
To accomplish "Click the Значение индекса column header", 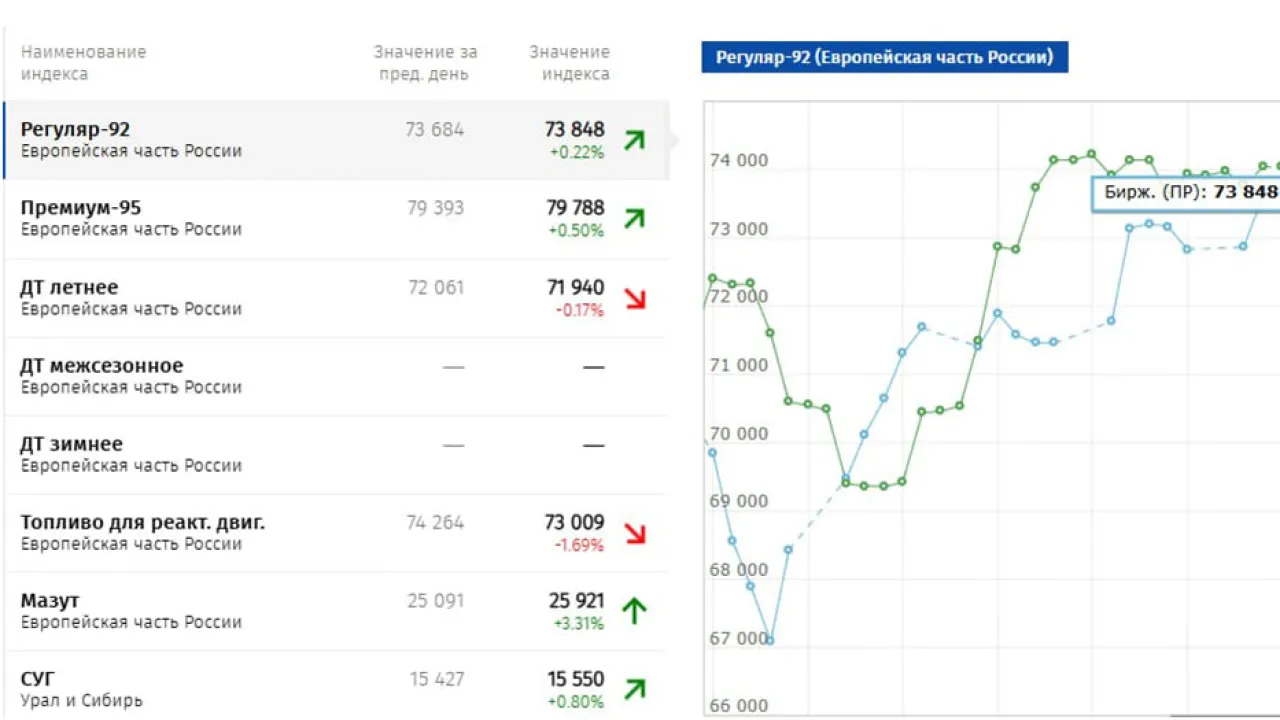I will [x=569, y=63].
